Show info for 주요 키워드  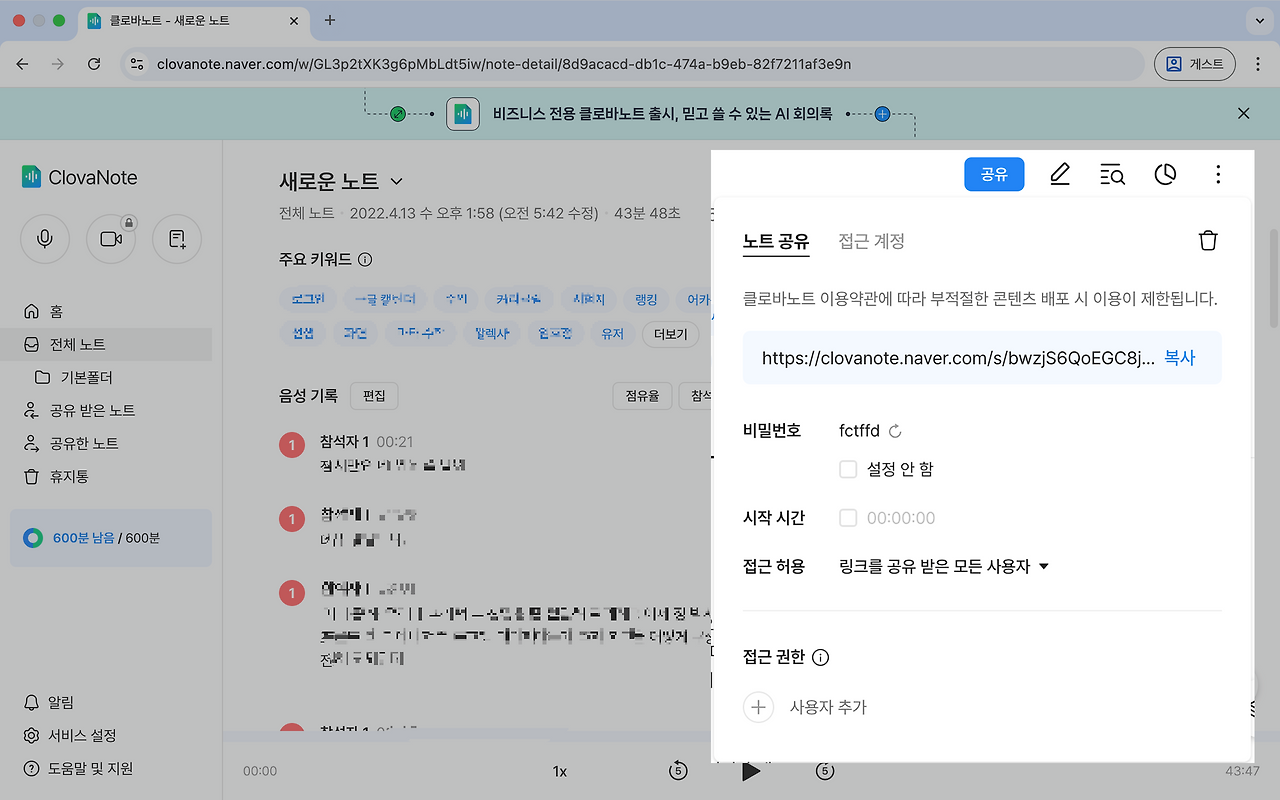pos(365,260)
